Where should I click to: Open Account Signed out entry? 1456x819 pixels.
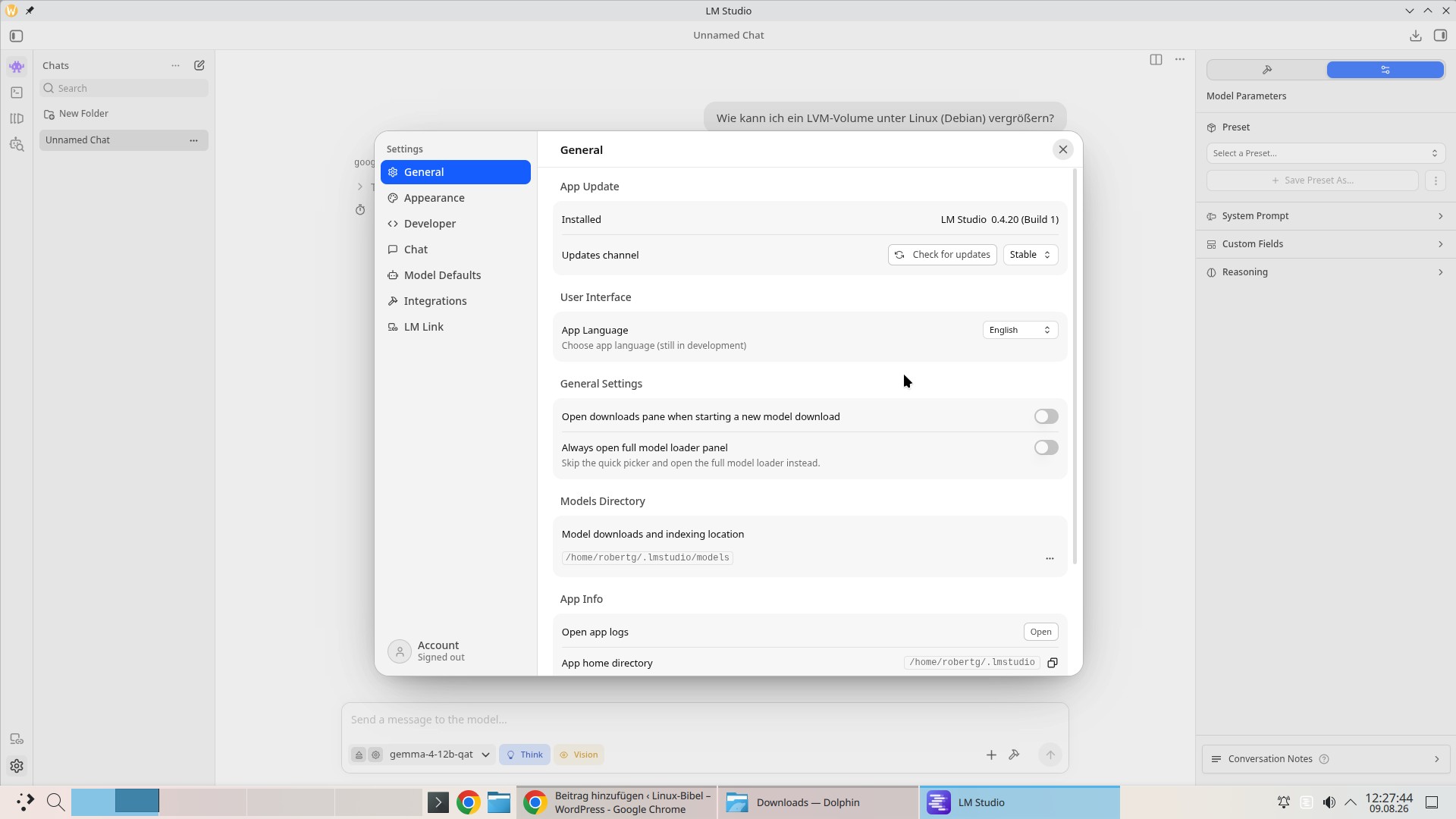point(455,651)
